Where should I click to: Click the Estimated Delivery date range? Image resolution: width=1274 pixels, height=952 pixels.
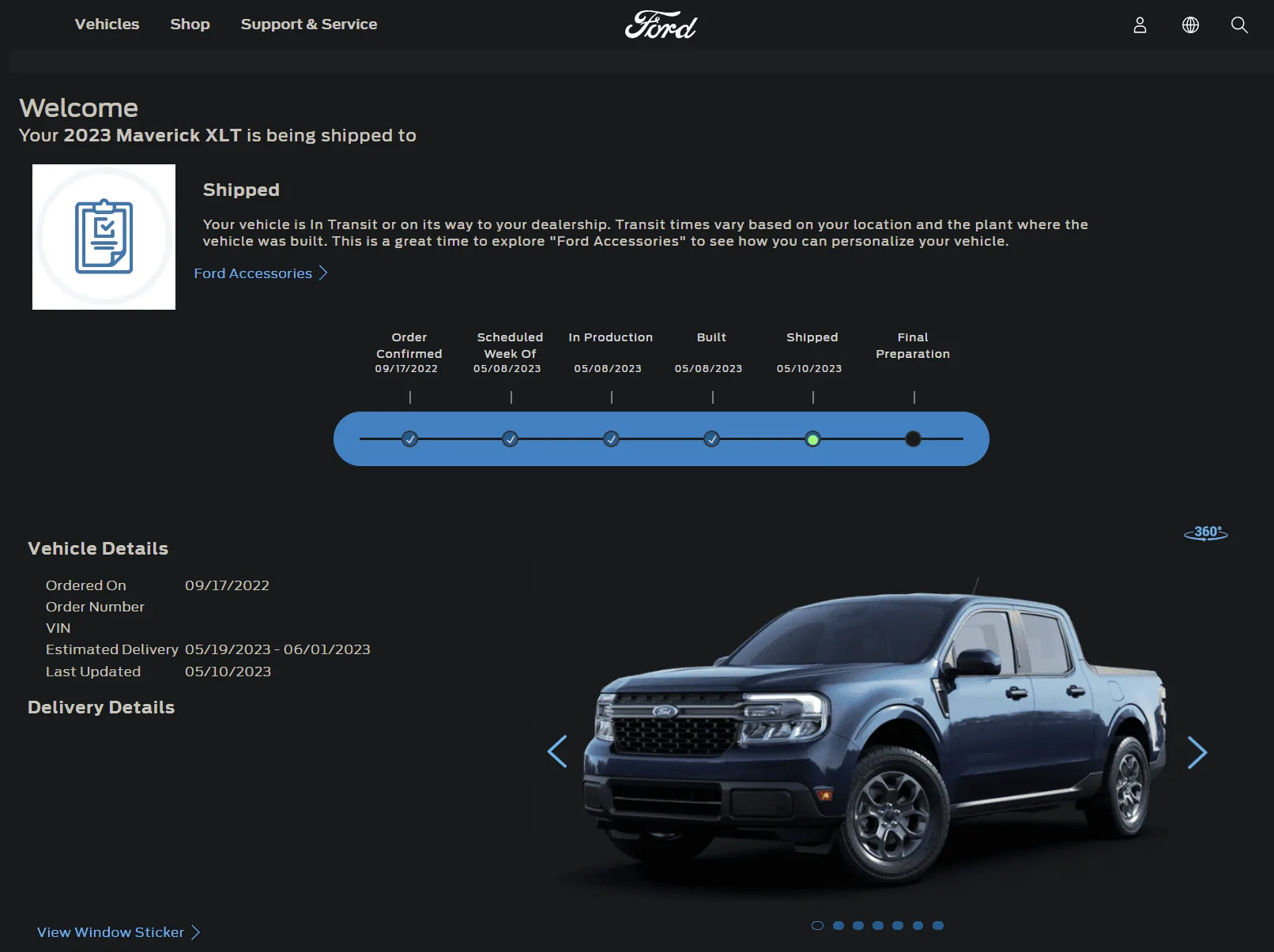[x=277, y=649]
